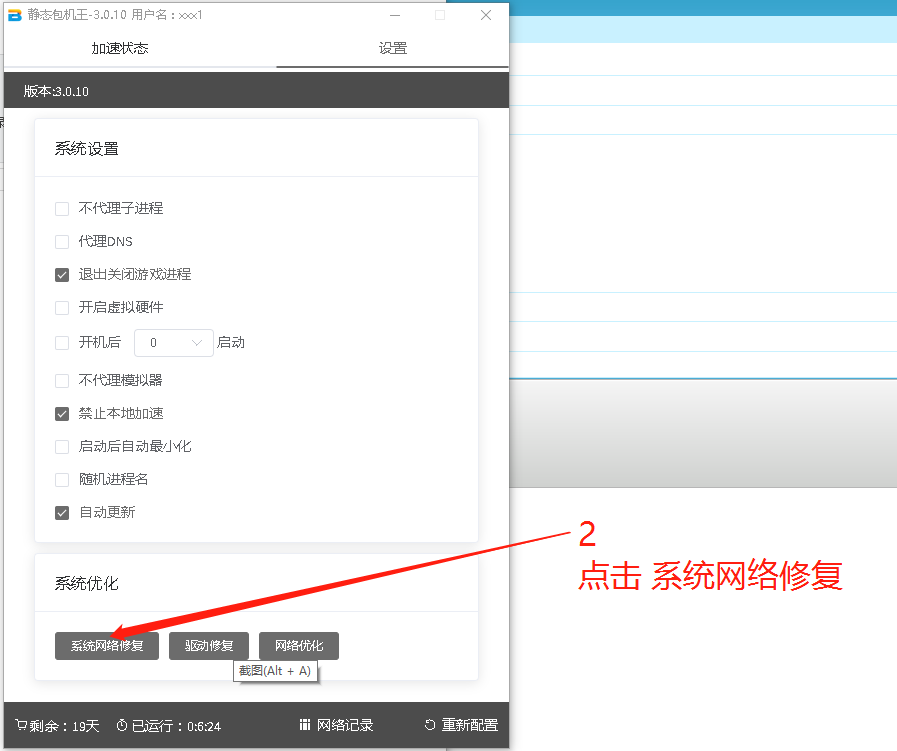Image resolution: width=897 pixels, height=751 pixels.
Task: Enable 开启虚拟硬件 checkbox
Action: click(62, 308)
